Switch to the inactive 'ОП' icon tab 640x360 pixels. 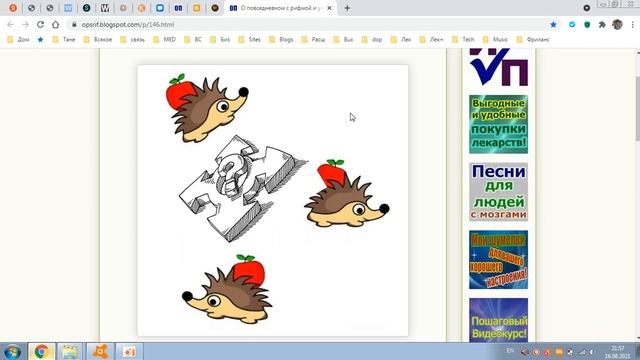pos(178,8)
